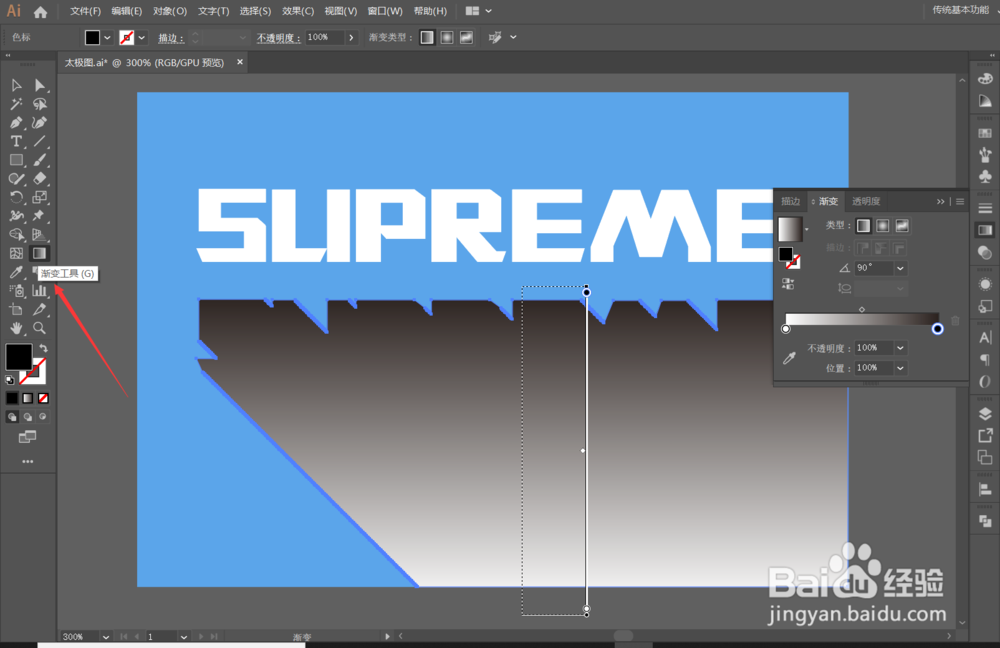This screenshot has width=1000, height=648.
Task: Select the Zoom magnifier tool
Action: tap(40, 328)
